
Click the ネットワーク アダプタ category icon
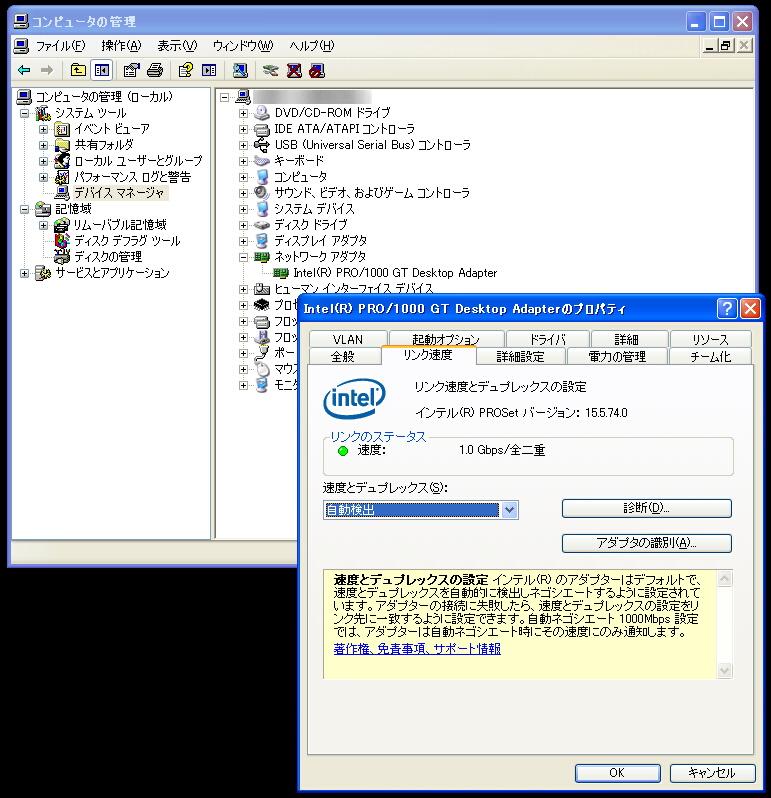click(262, 257)
